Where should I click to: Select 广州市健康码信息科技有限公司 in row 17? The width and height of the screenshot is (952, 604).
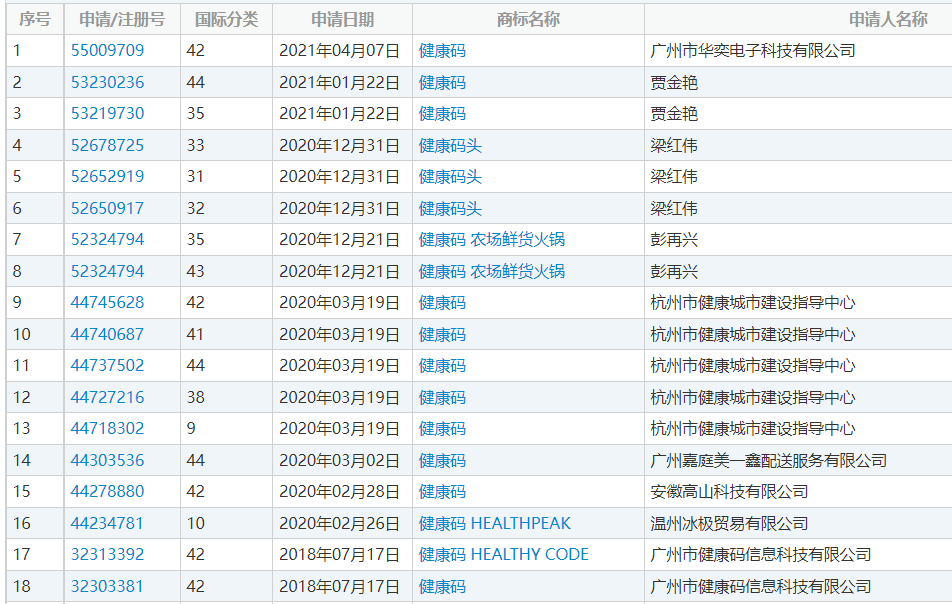pos(761,554)
